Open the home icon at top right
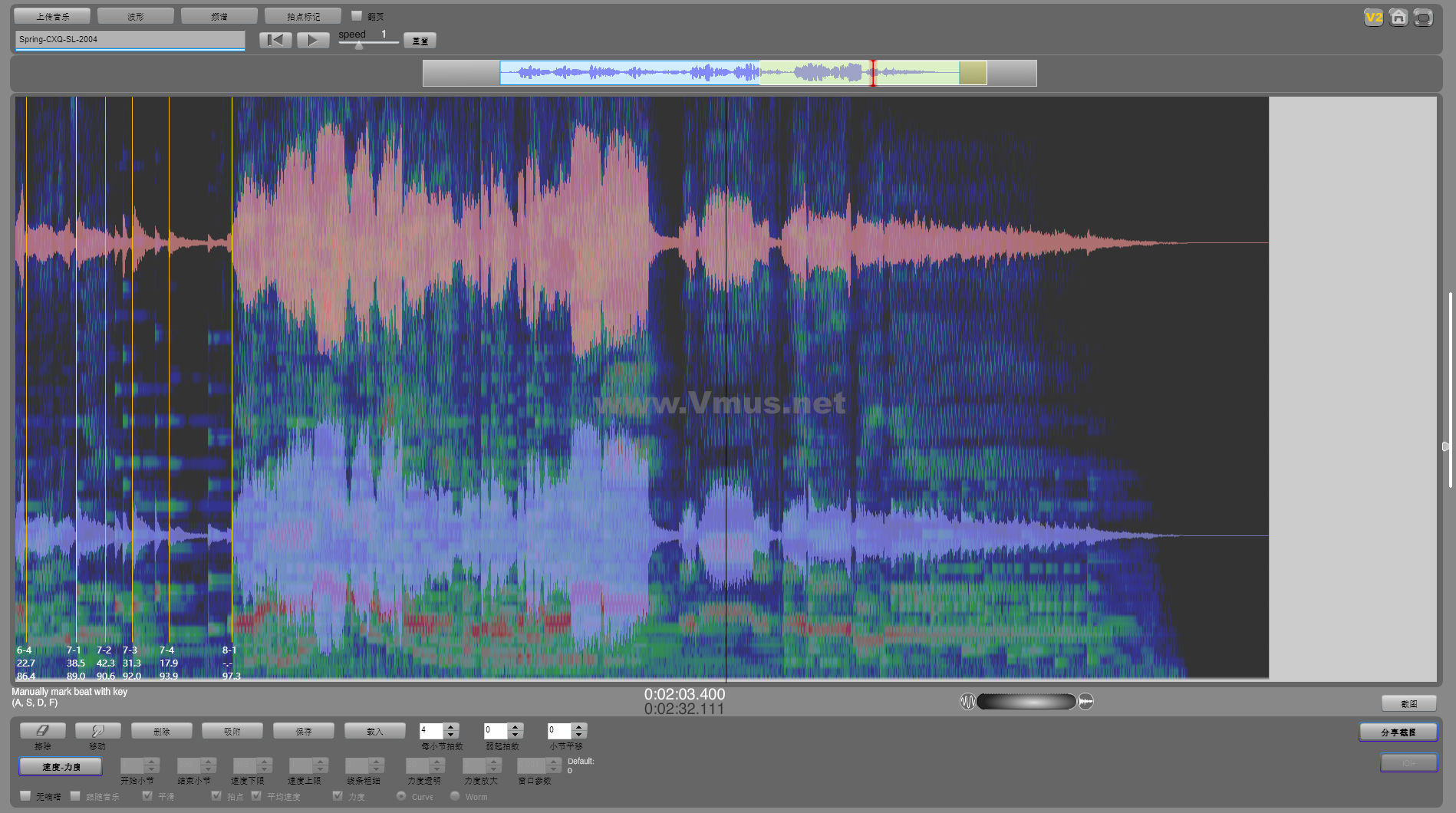Viewport: 1456px width, 813px height. click(x=1398, y=18)
